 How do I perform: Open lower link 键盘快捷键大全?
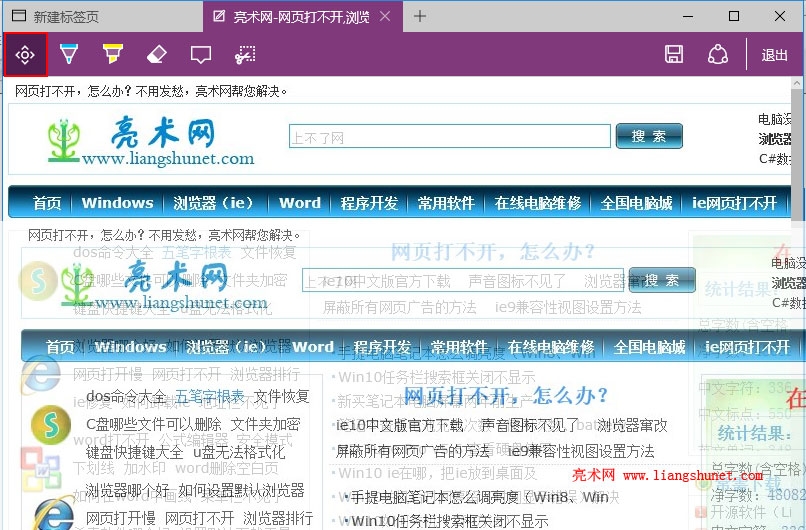point(134,452)
